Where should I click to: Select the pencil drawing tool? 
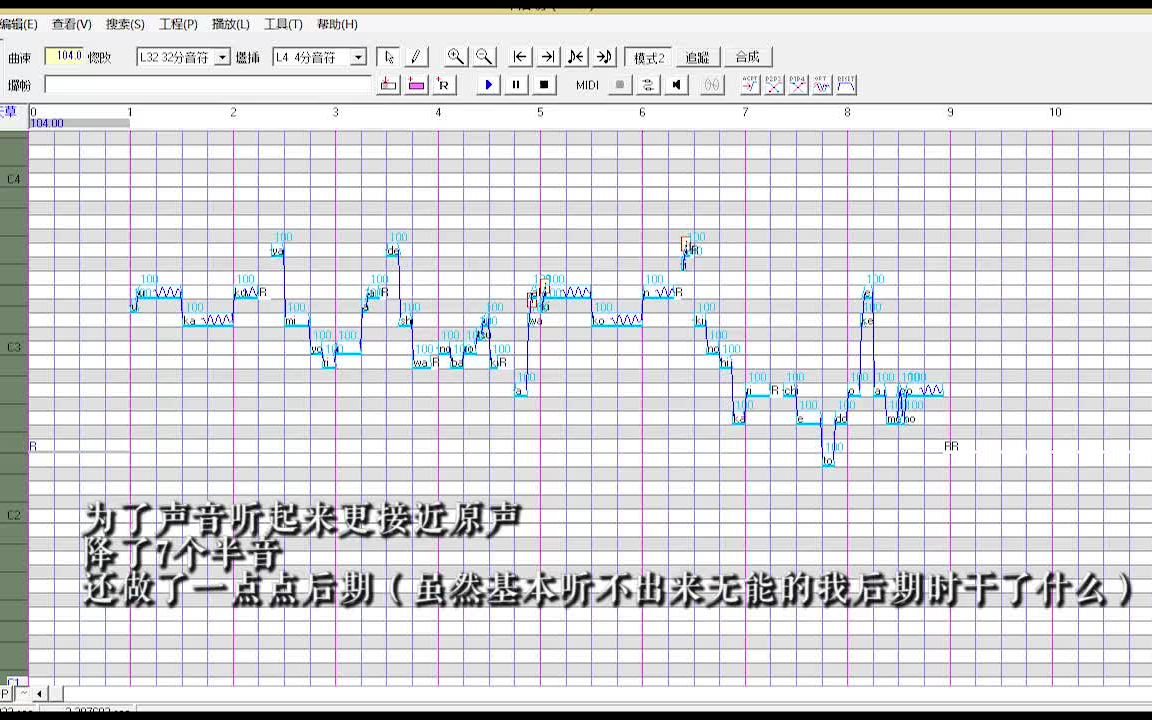click(x=415, y=56)
